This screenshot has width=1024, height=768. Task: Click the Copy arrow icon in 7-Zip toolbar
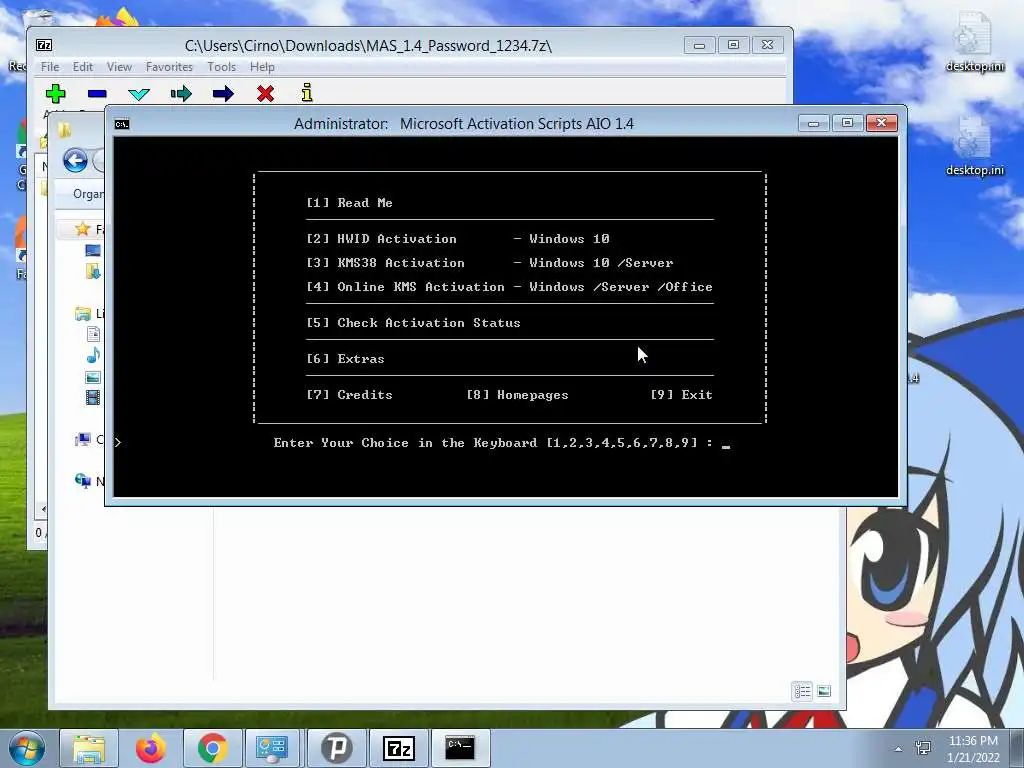(x=181, y=94)
